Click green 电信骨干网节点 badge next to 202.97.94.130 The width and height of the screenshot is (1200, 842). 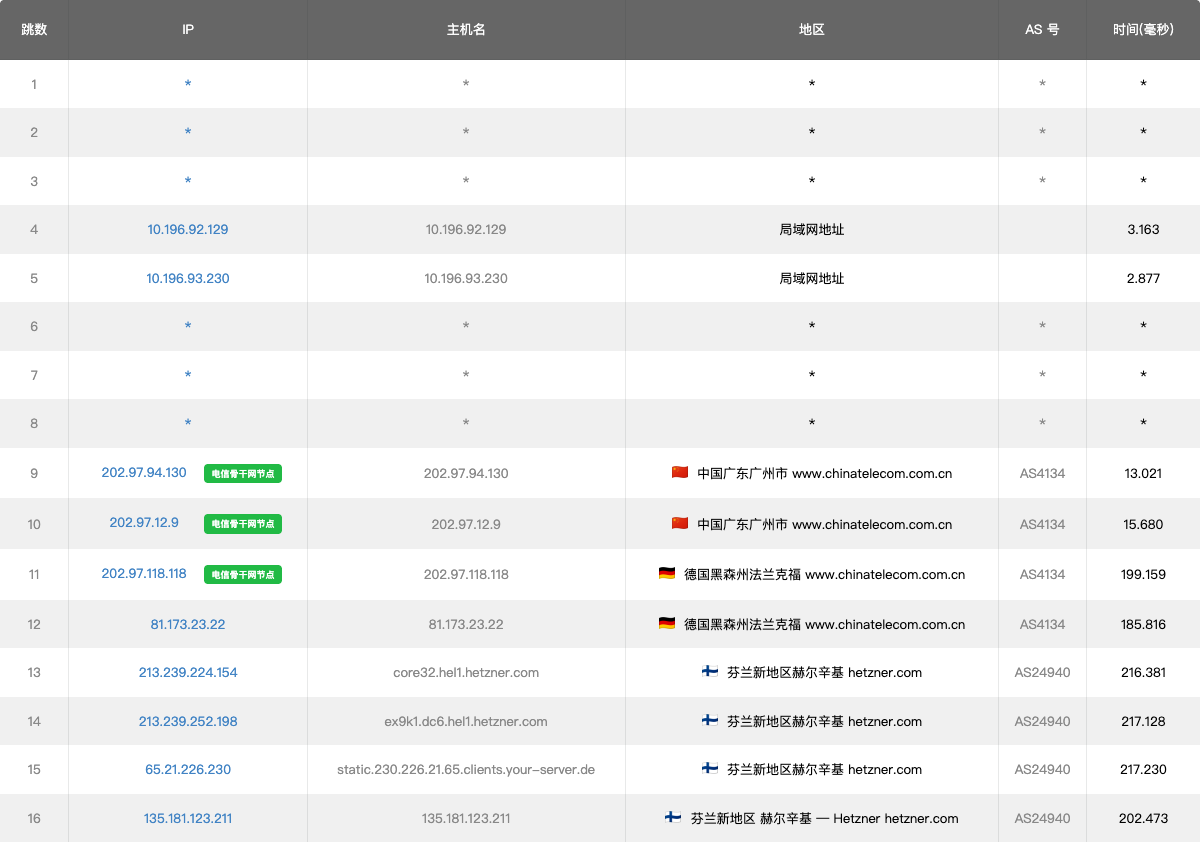[243, 474]
